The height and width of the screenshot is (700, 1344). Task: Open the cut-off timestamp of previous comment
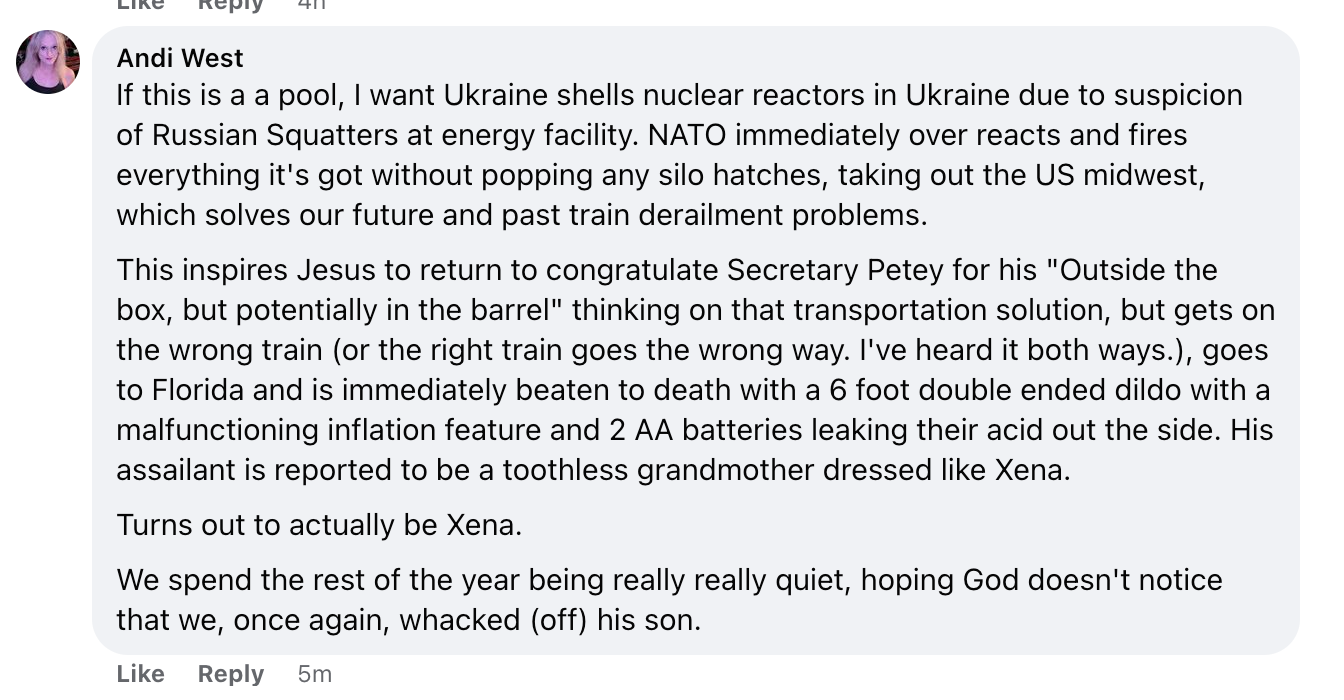coord(312,5)
